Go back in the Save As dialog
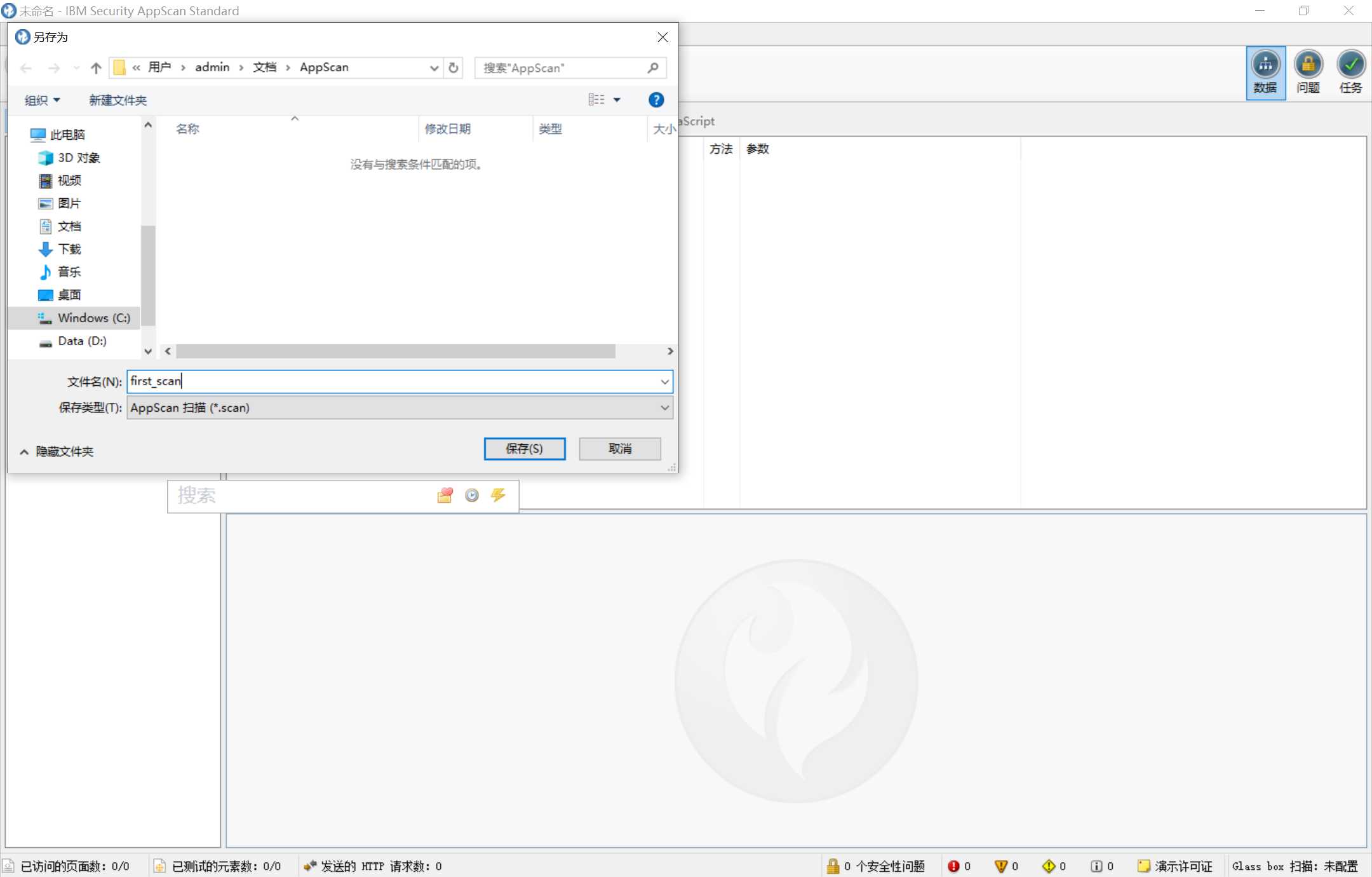1372x877 pixels. 26,68
